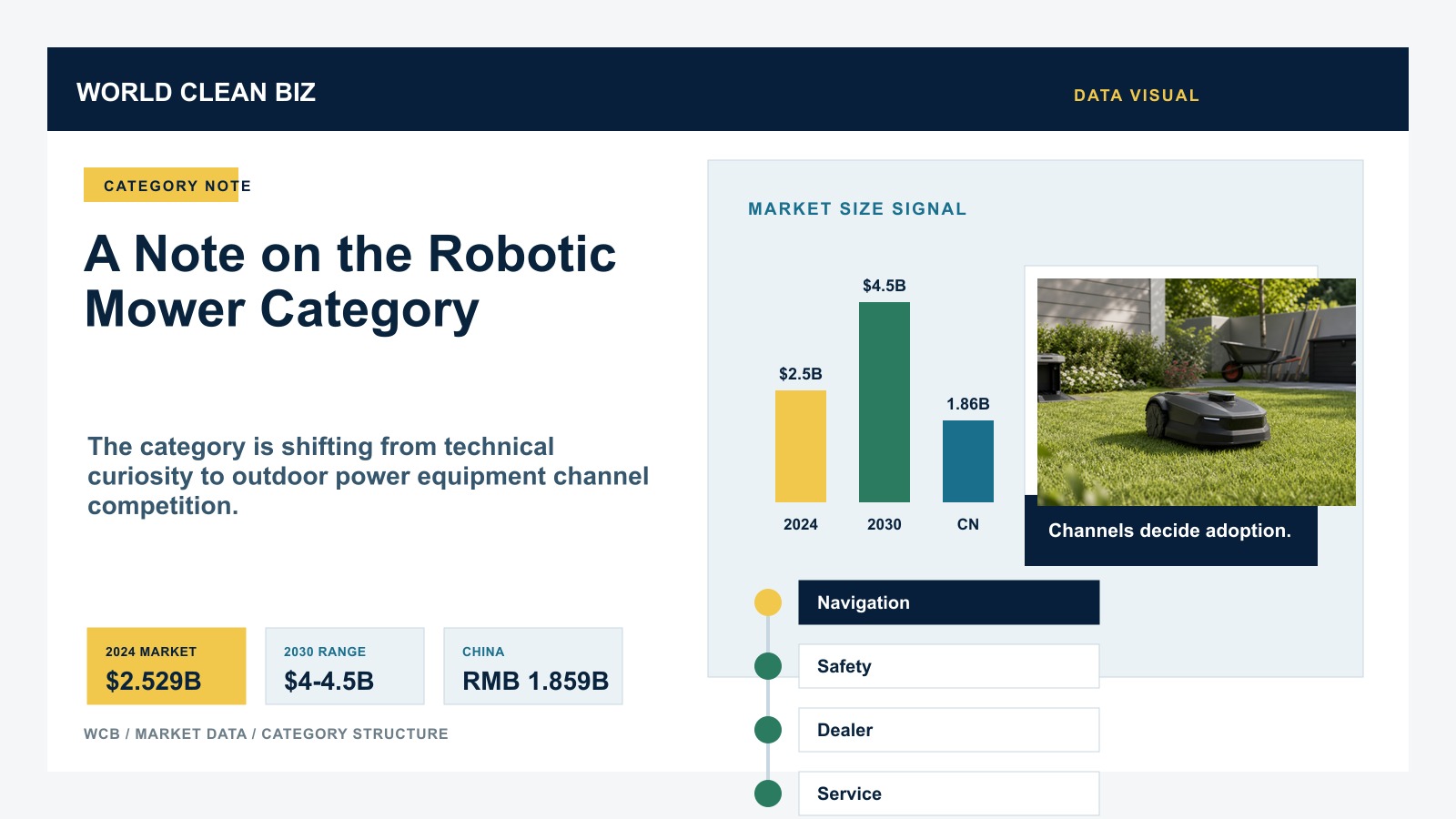
Task: Click the CN axis label
Action: coord(968,524)
